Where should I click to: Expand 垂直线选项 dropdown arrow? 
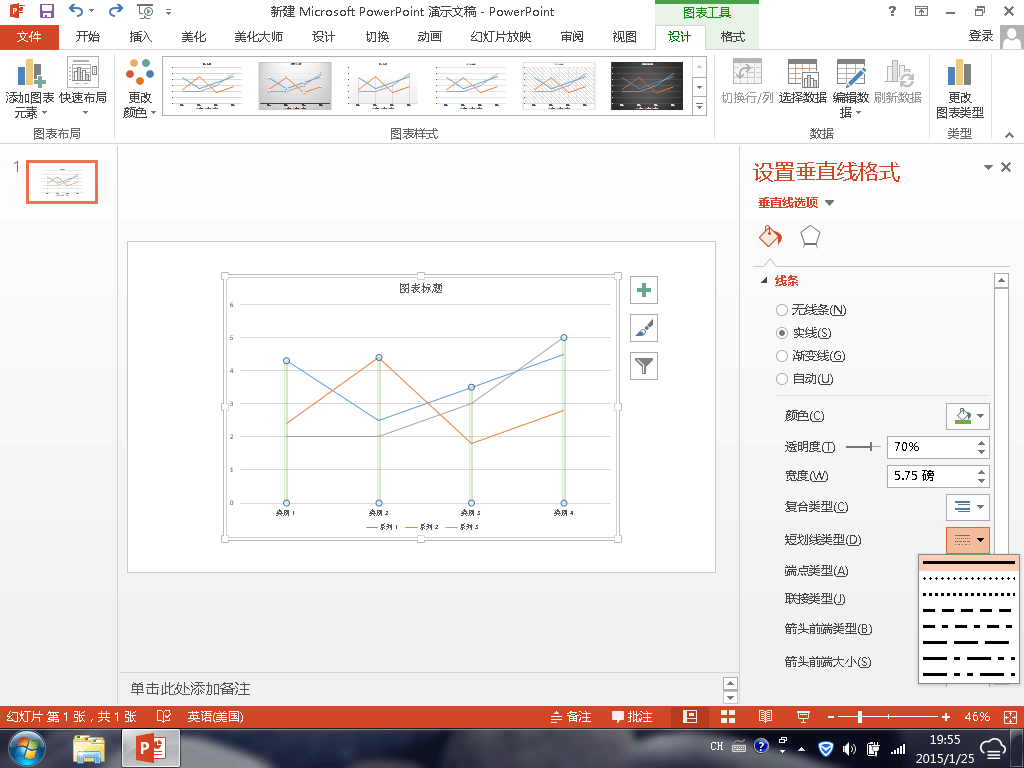click(829, 202)
